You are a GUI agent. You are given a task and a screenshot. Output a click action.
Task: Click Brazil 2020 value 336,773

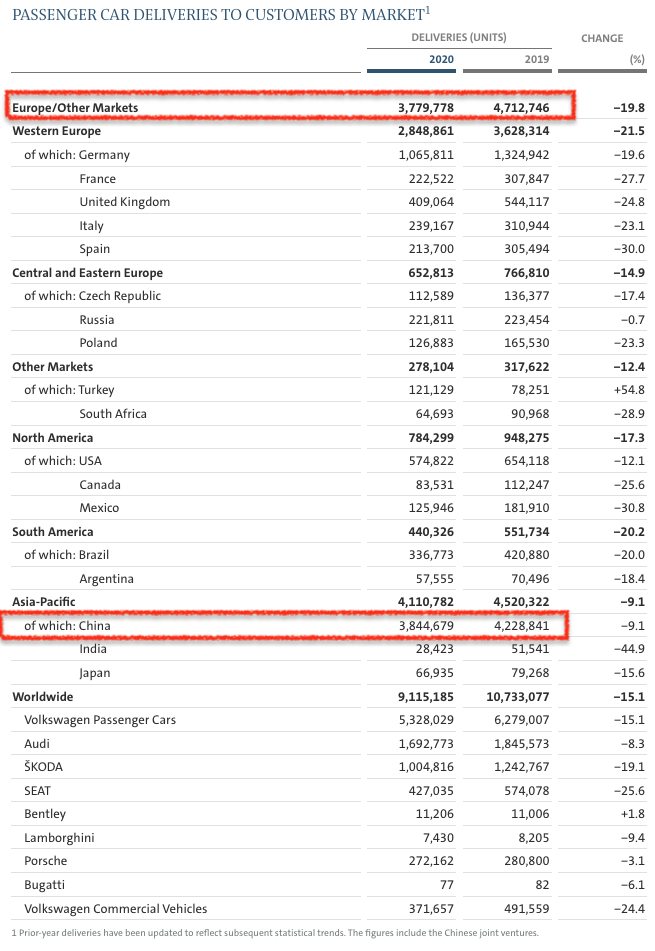[x=431, y=555]
